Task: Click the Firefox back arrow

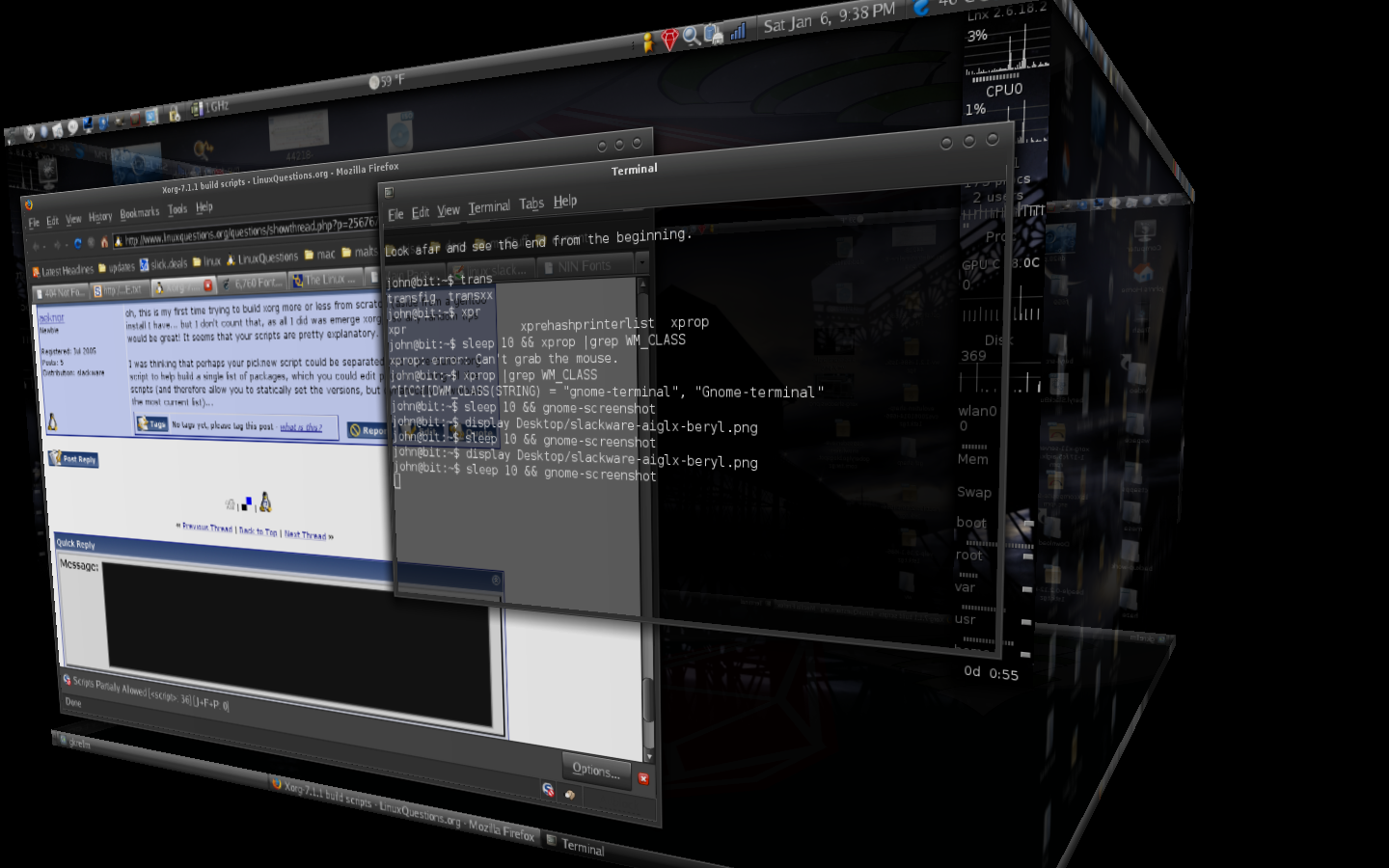Action: pyautogui.click(x=36, y=246)
